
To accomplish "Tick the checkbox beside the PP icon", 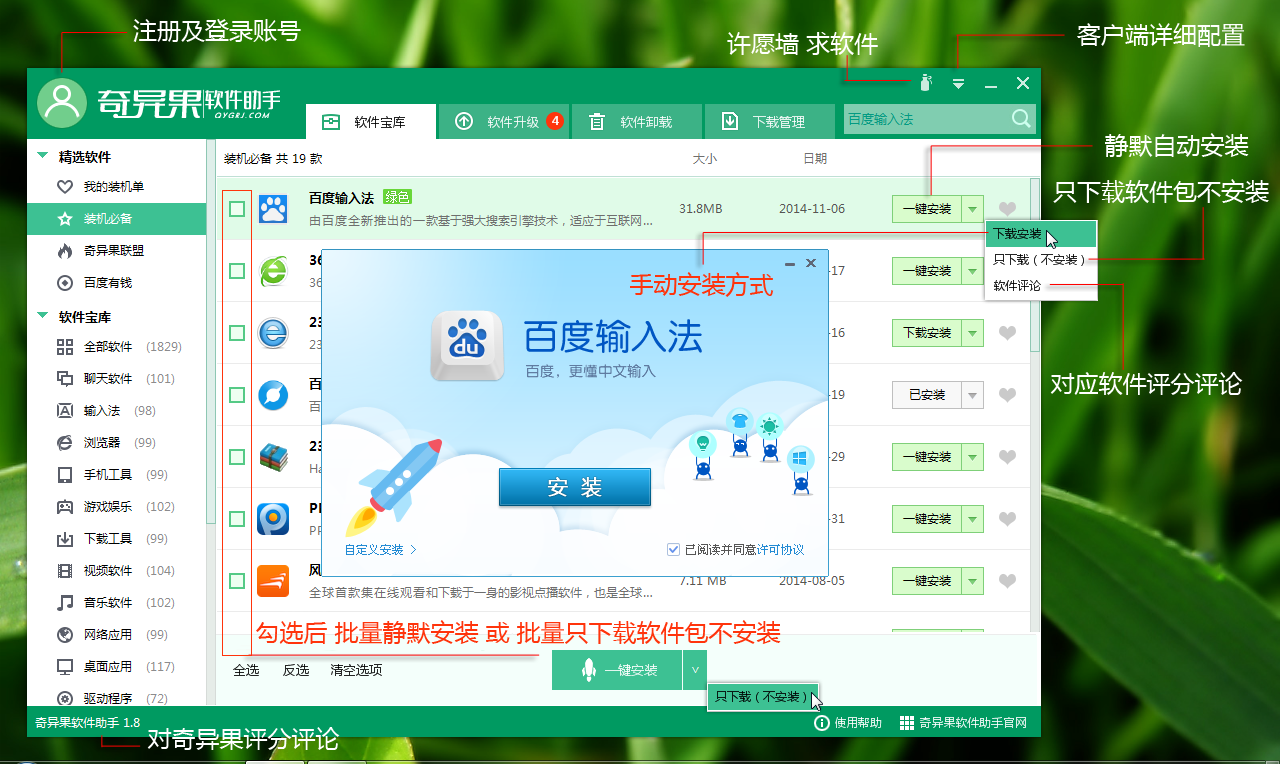I will pyautogui.click(x=237, y=519).
